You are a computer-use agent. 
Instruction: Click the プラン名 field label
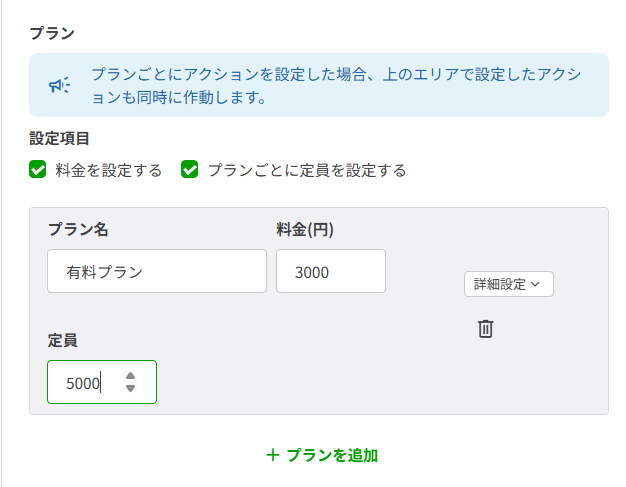(x=78, y=229)
